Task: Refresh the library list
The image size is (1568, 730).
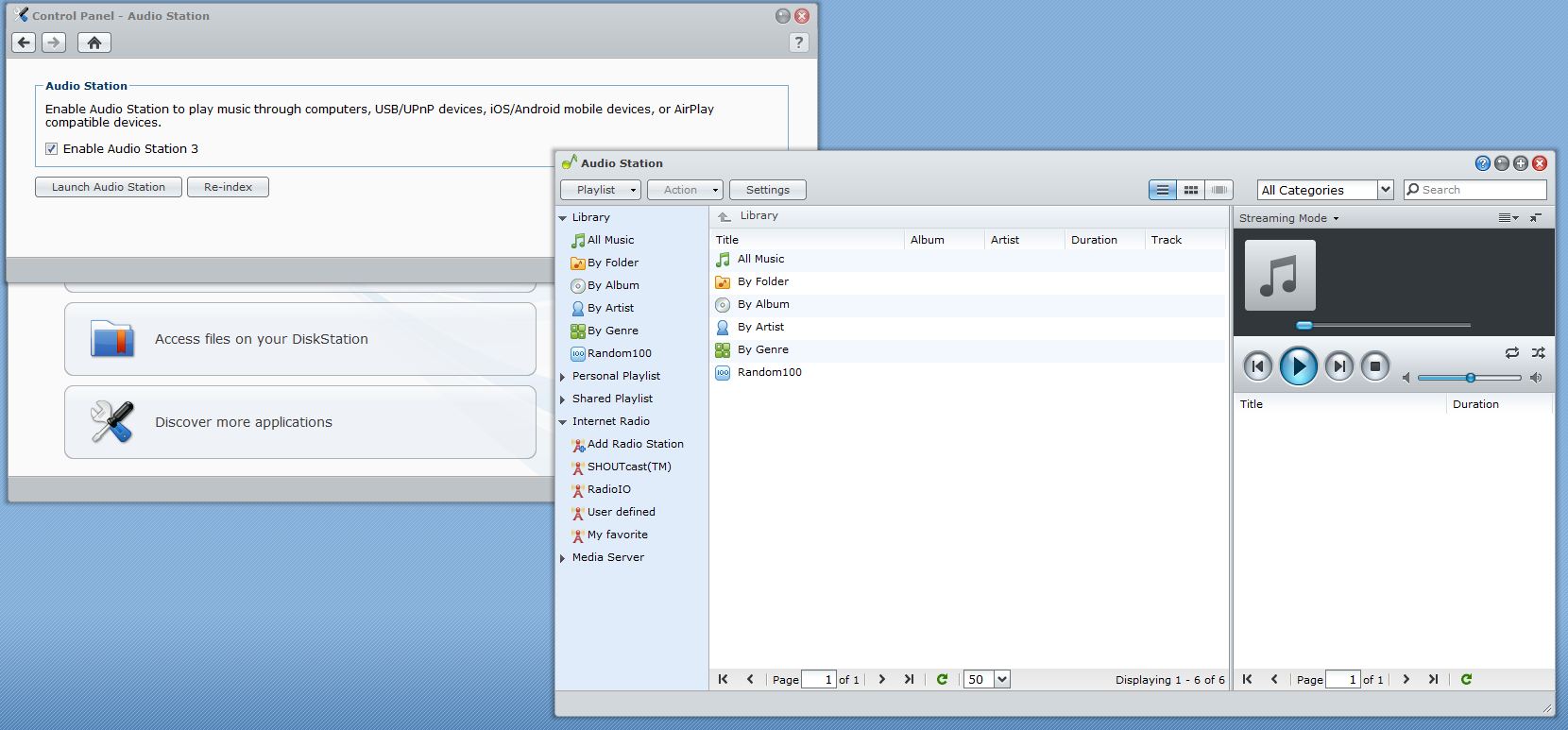Action: pos(942,679)
